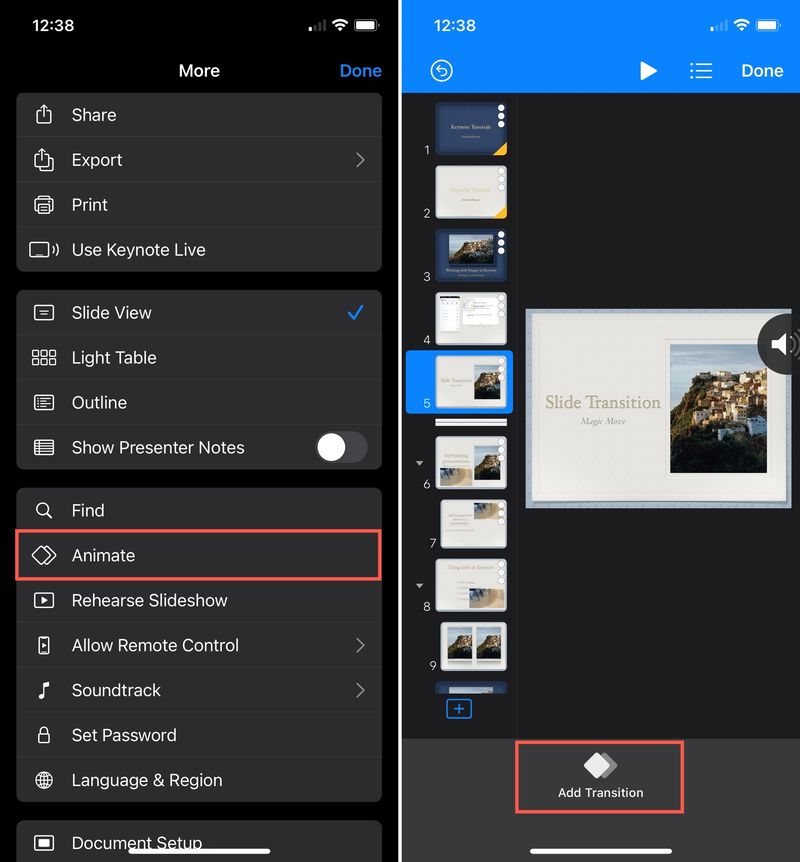Choose Outline view
Image resolution: width=800 pixels, height=862 pixels.
(x=199, y=402)
